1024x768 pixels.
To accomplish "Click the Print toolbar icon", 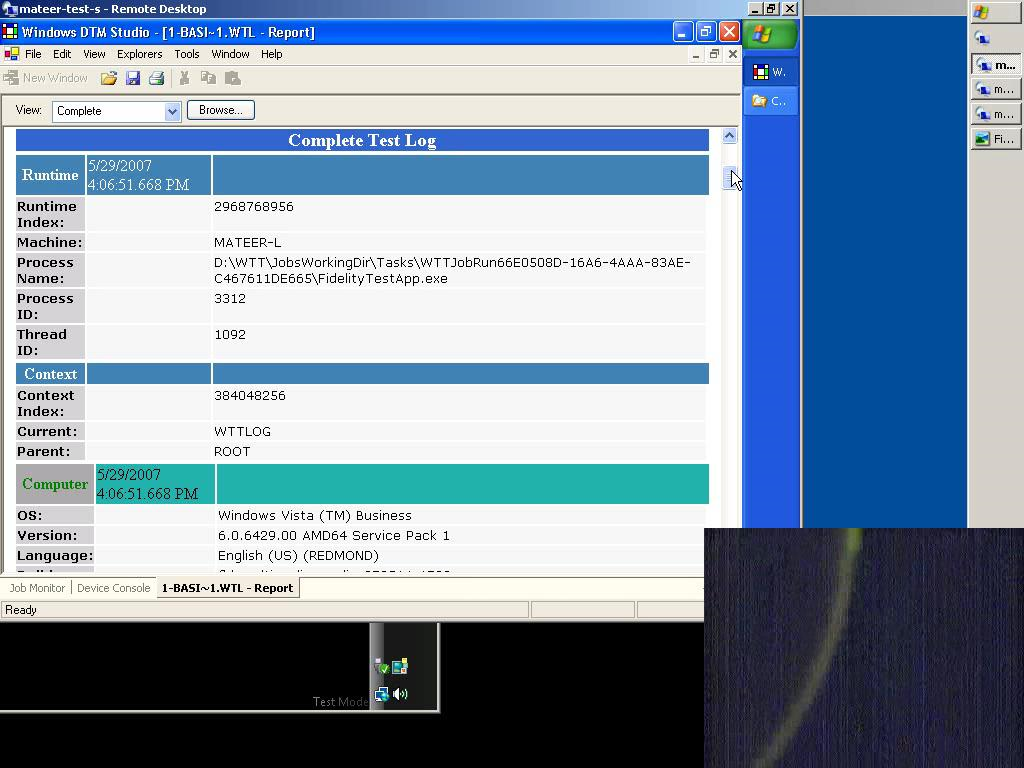I will (156, 78).
